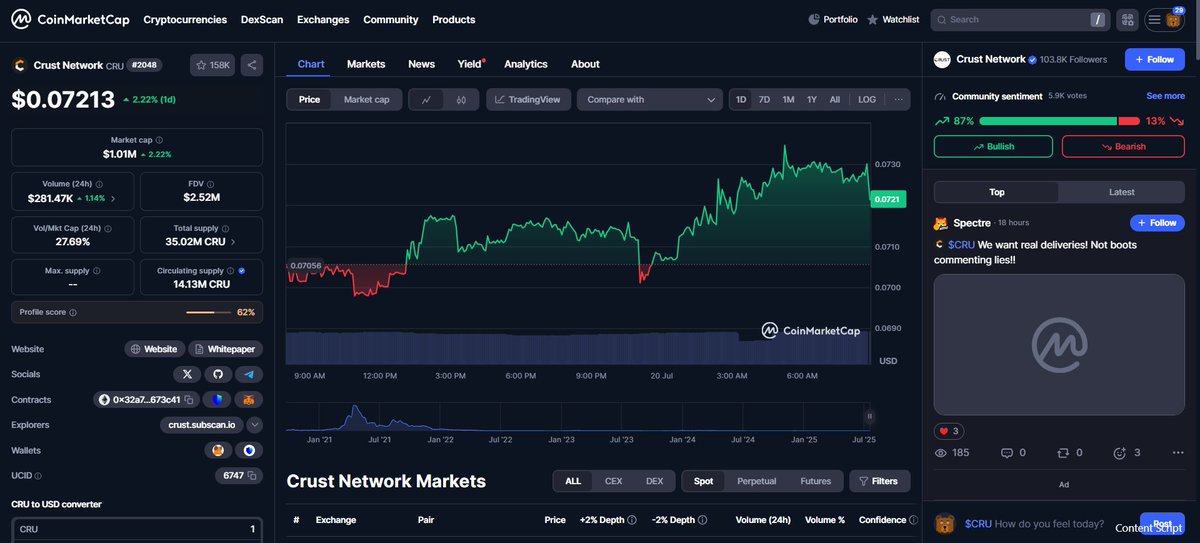Show Profile score info icon

[73, 313]
